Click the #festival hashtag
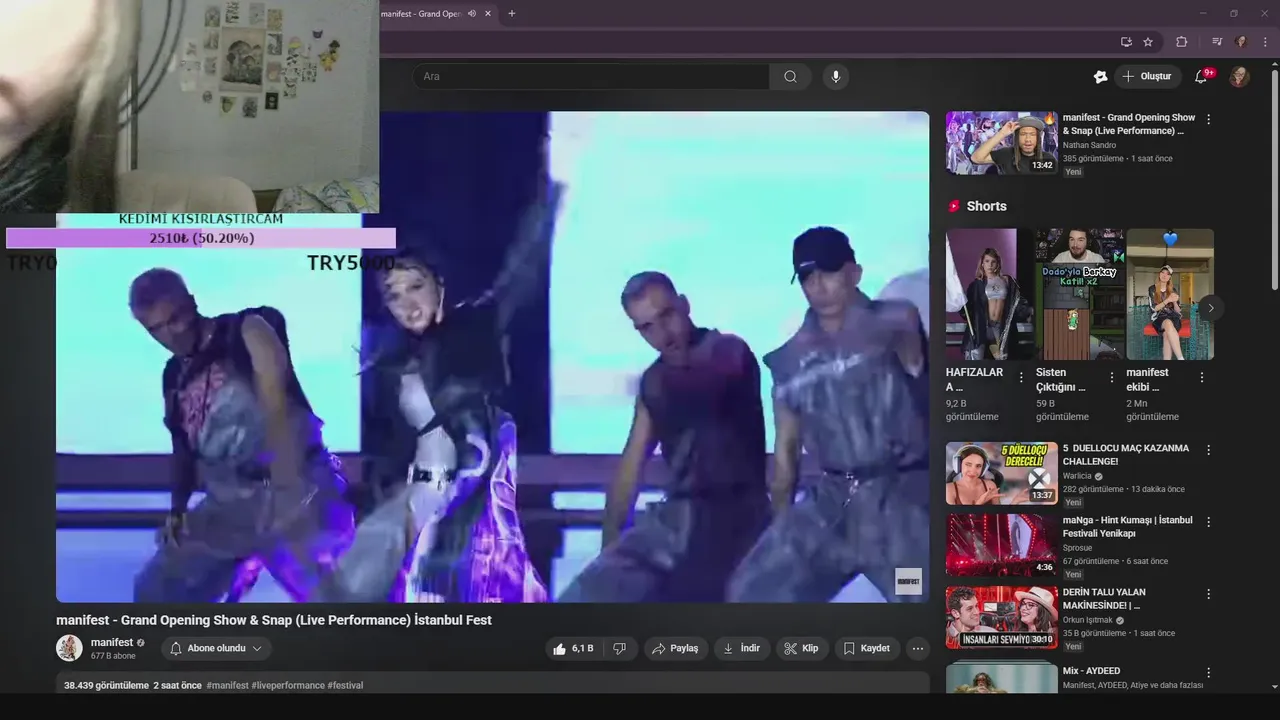The image size is (1280, 720). click(345, 685)
